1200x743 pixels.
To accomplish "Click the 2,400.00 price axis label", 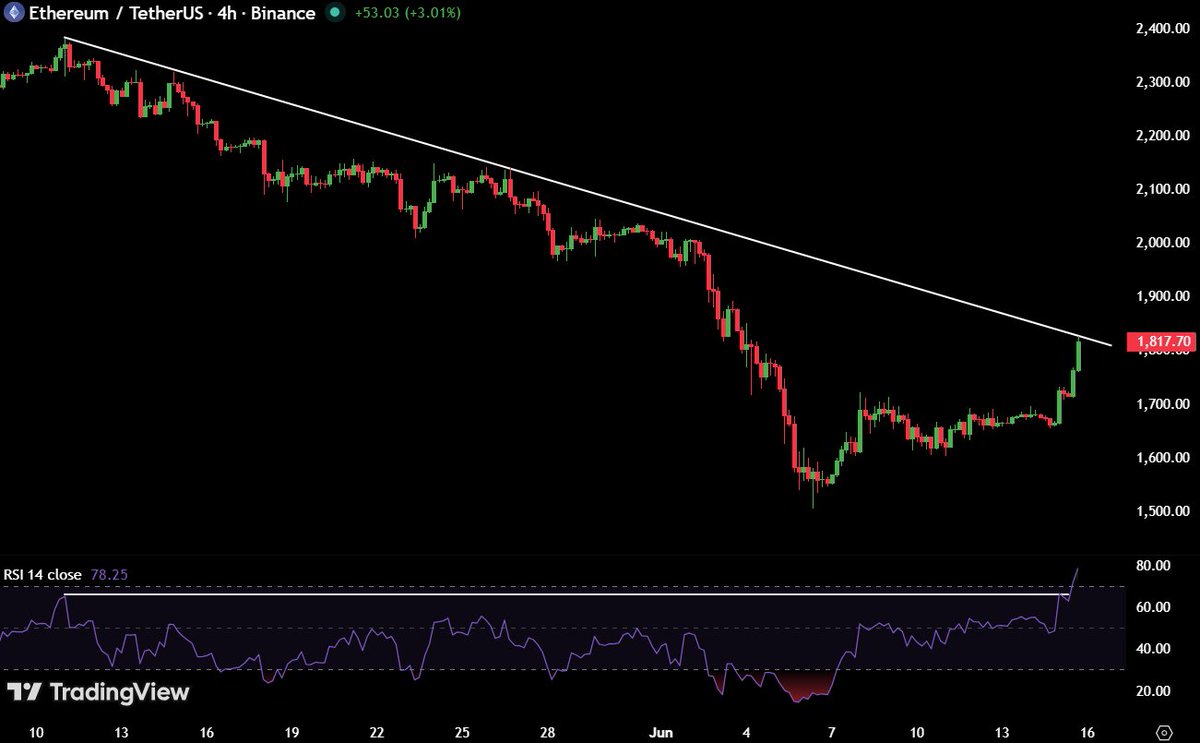I will point(1161,28).
